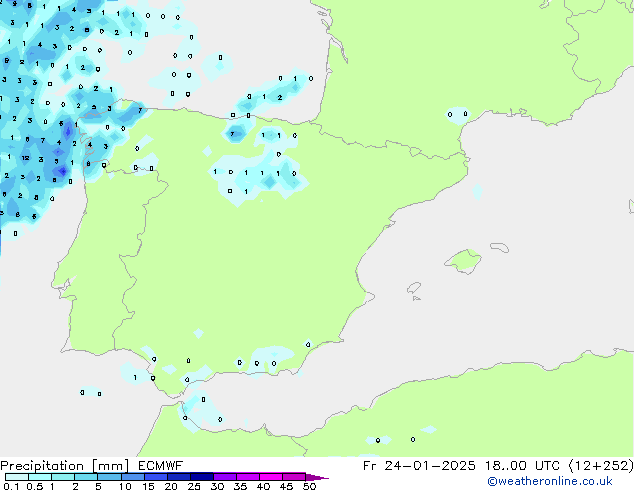
Task: Click the small rain patch over southern France
Action: click(457, 114)
